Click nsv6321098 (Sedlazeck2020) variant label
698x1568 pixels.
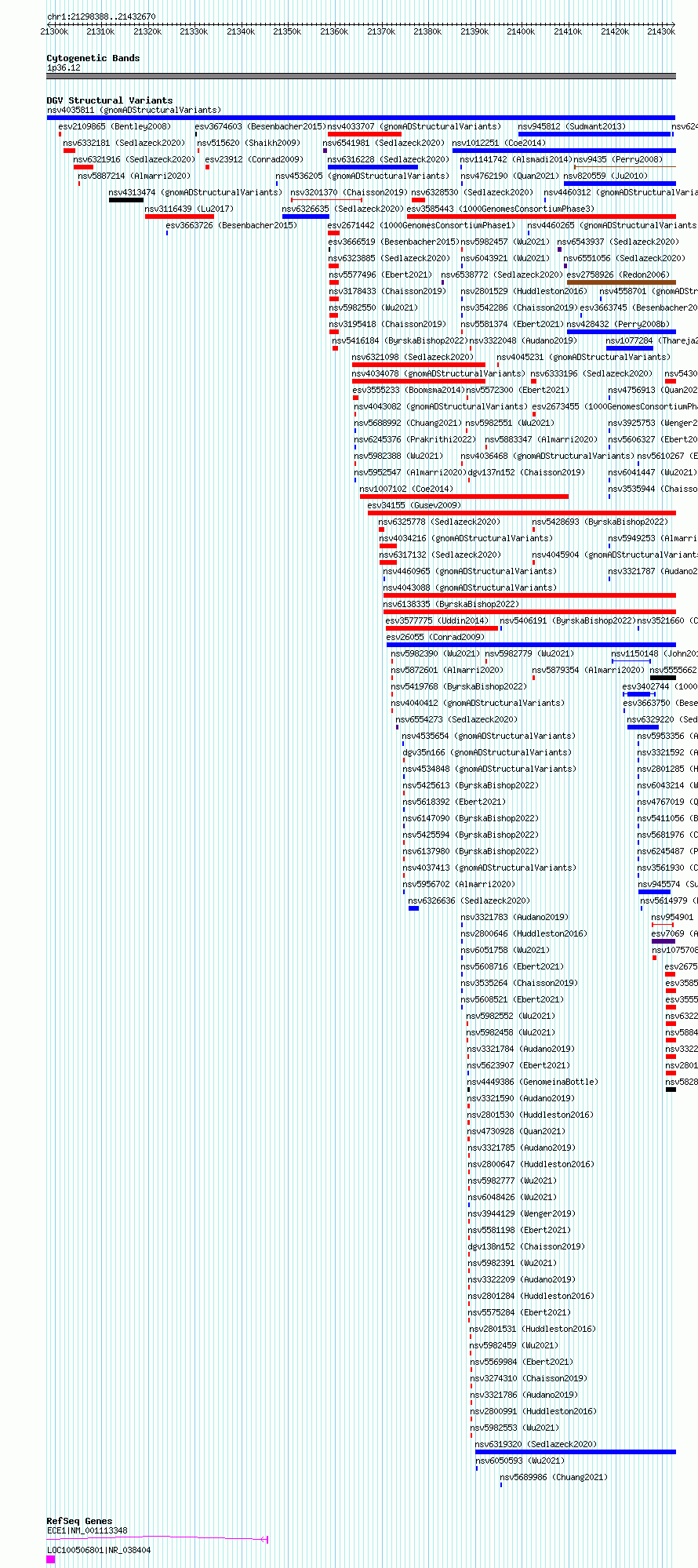point(413,358)
